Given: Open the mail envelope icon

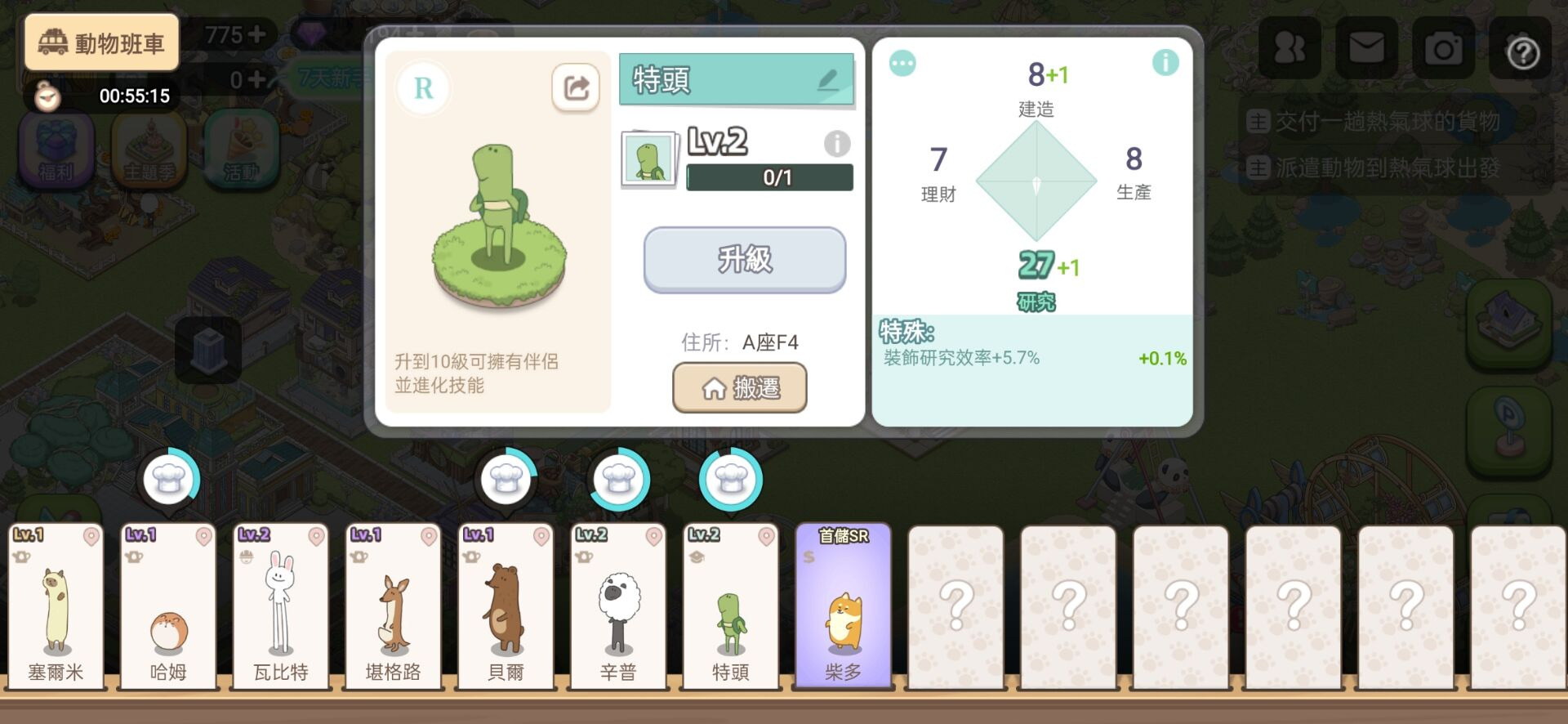Looking at the screenshot, I should tap(1366, 48).
